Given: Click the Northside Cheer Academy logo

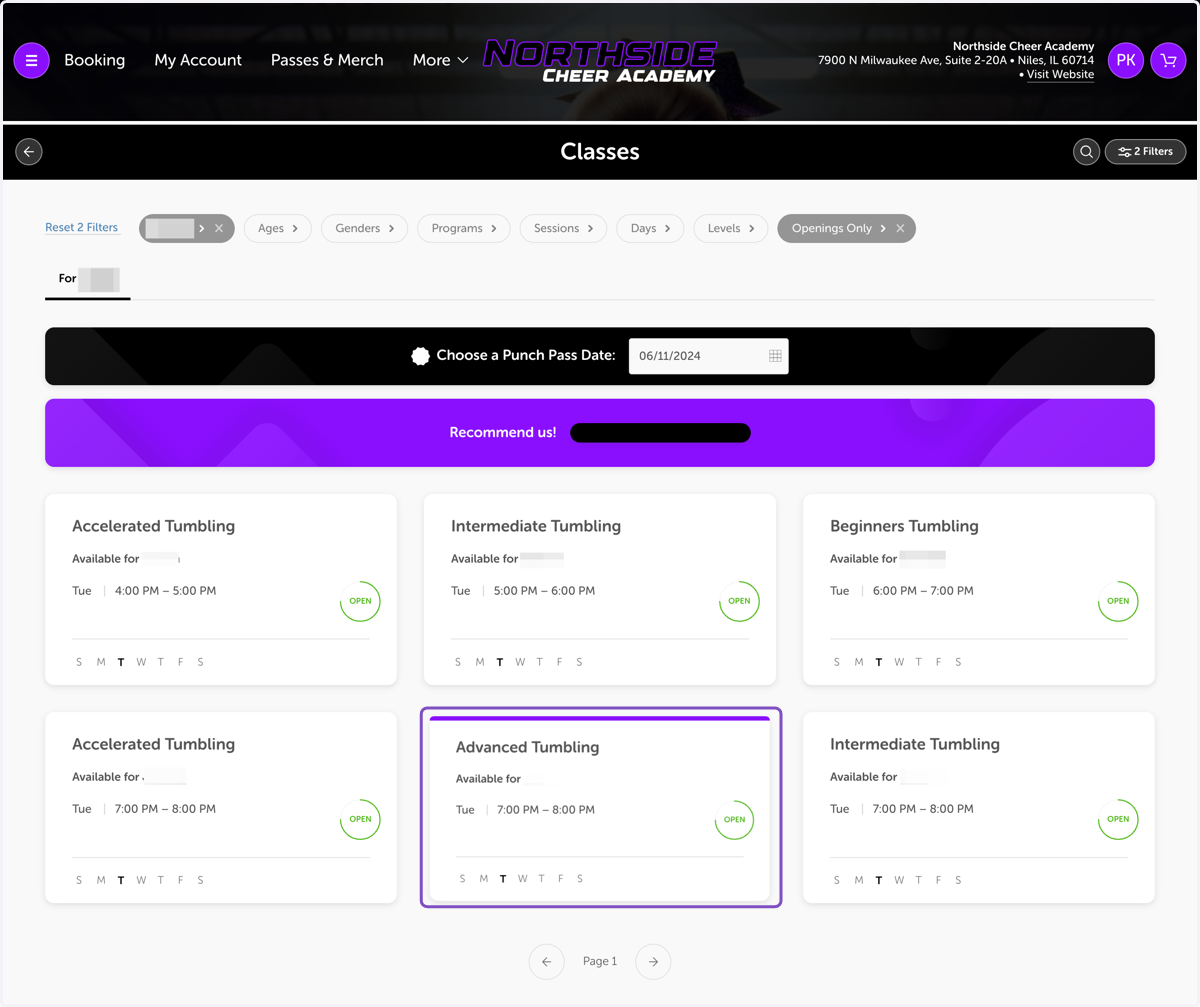Looking at the screenshot, I should [600, 60].
